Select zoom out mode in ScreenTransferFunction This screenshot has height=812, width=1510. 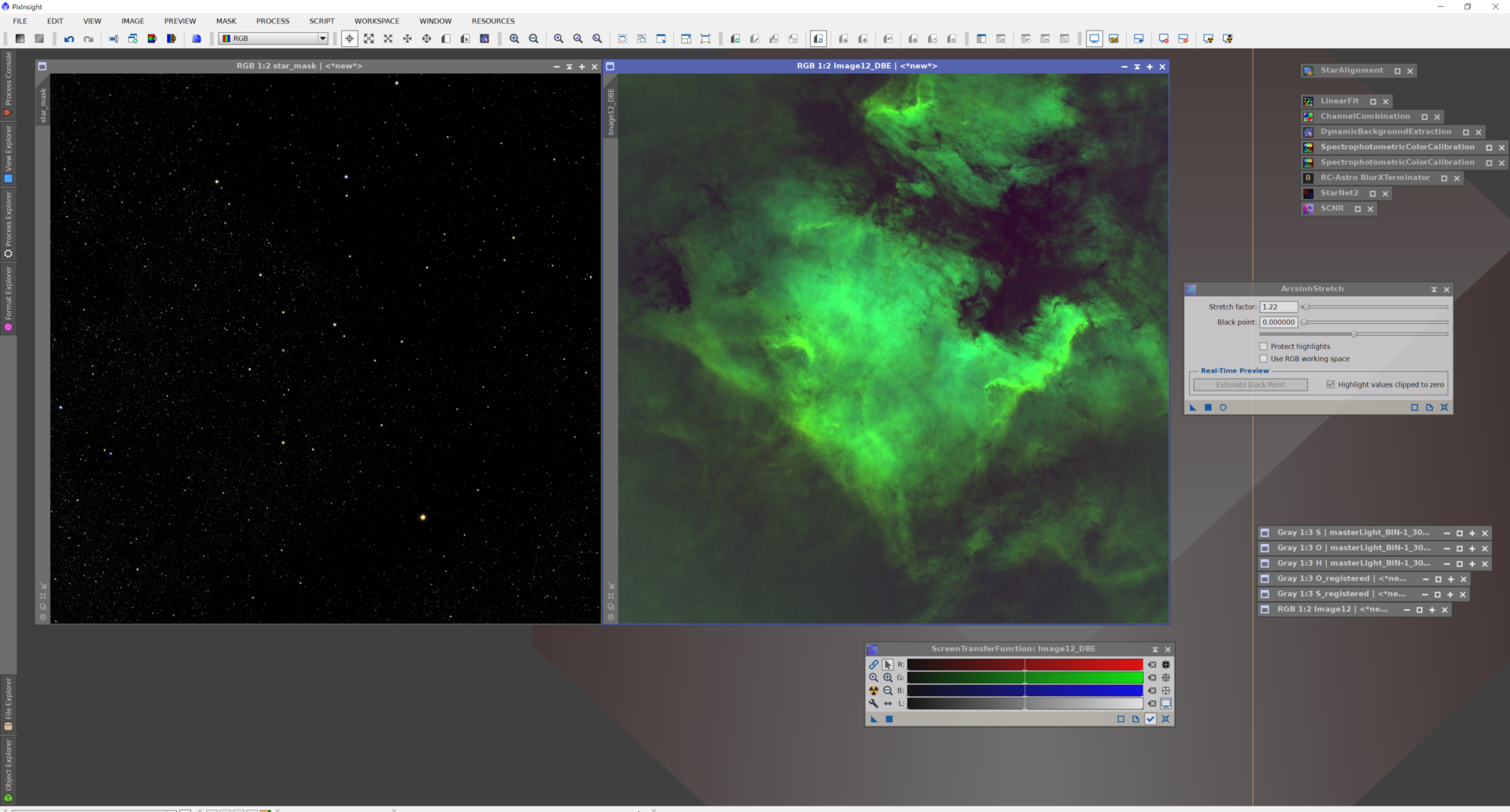[888, 690]
